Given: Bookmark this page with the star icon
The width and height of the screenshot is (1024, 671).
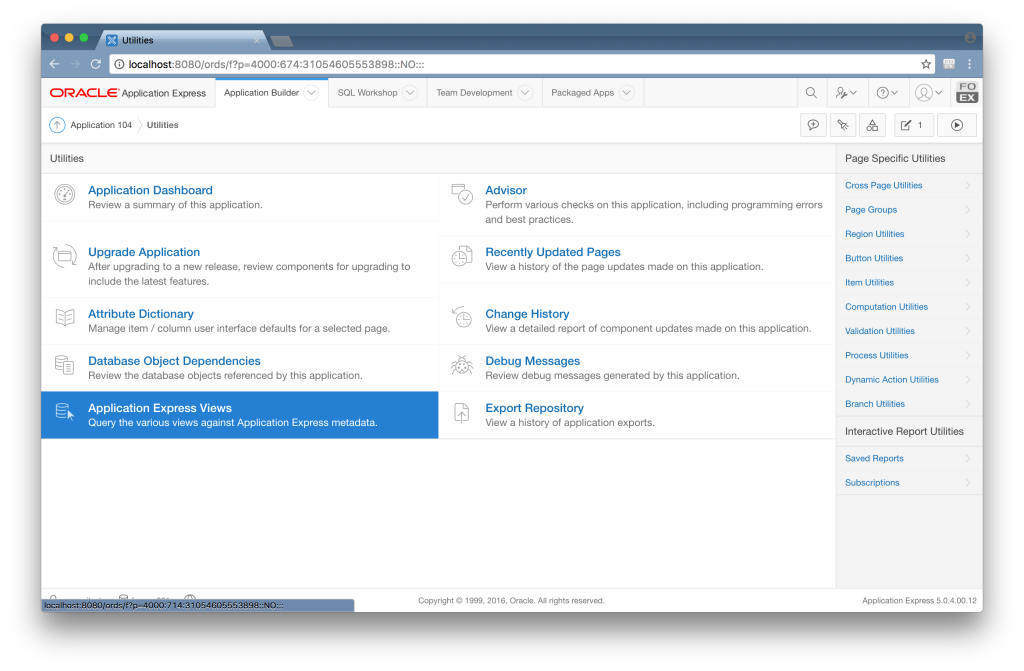Looking at the screenshot, I should coord(925,64).
